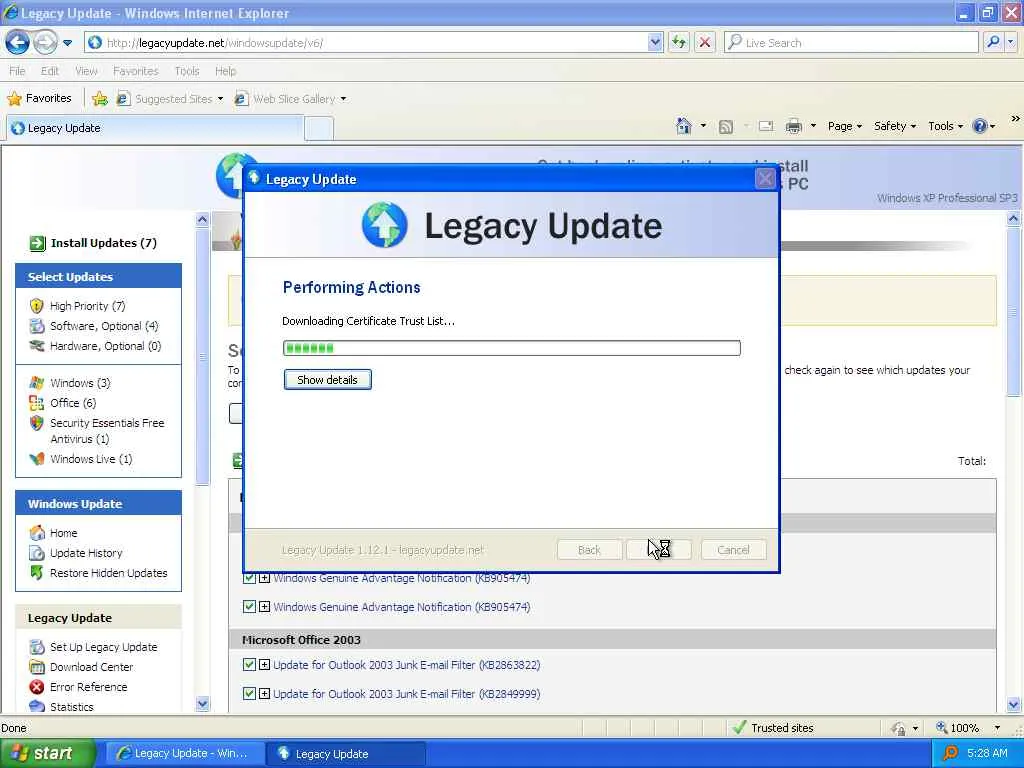
Task: Click the Hardware, Optional icon
Action: [x=37, y=346]
